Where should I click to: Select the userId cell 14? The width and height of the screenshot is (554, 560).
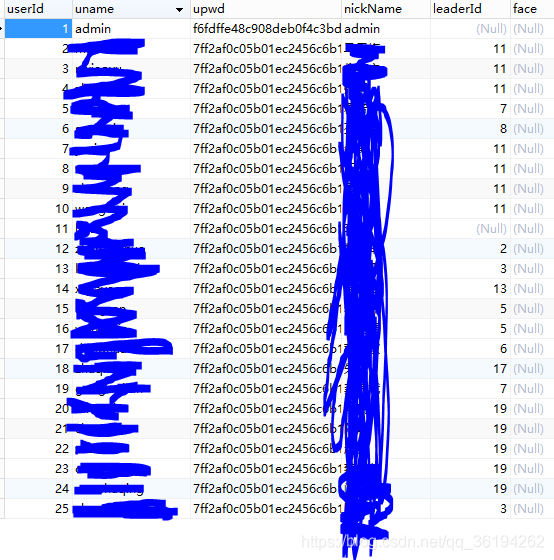(38, 289)
